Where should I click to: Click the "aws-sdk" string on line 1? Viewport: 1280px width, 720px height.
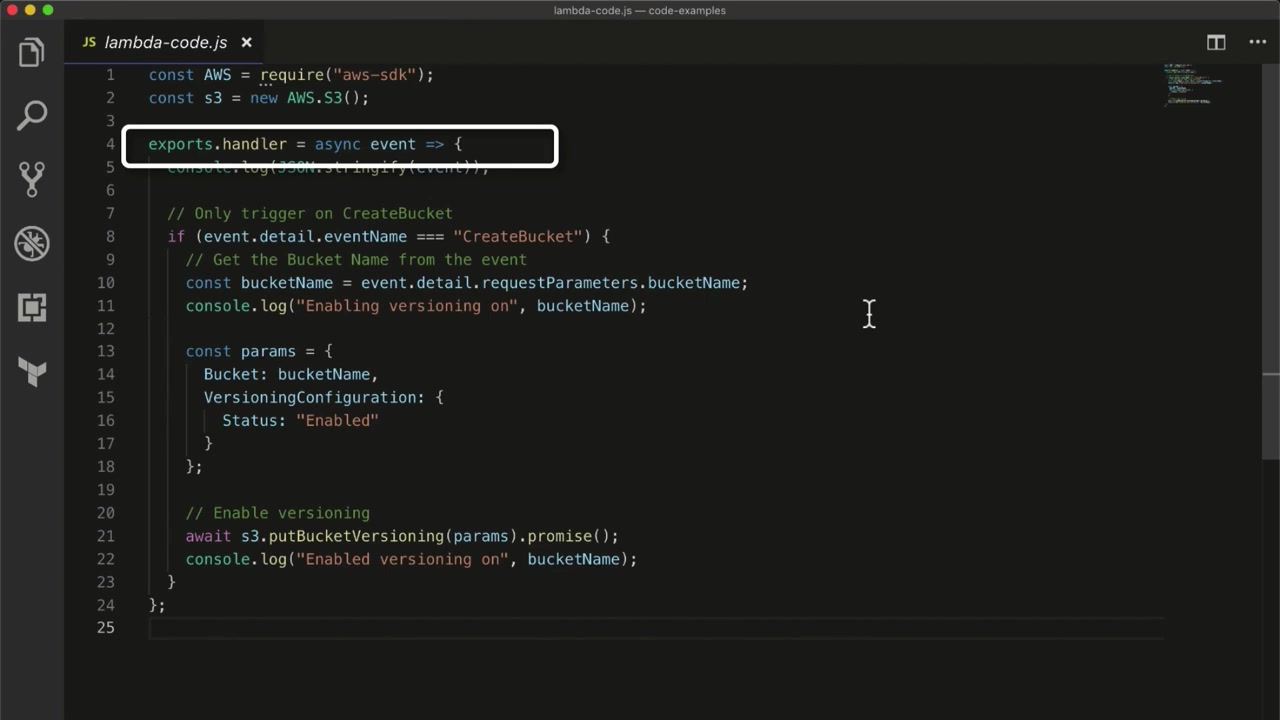(x=380, y=75)
